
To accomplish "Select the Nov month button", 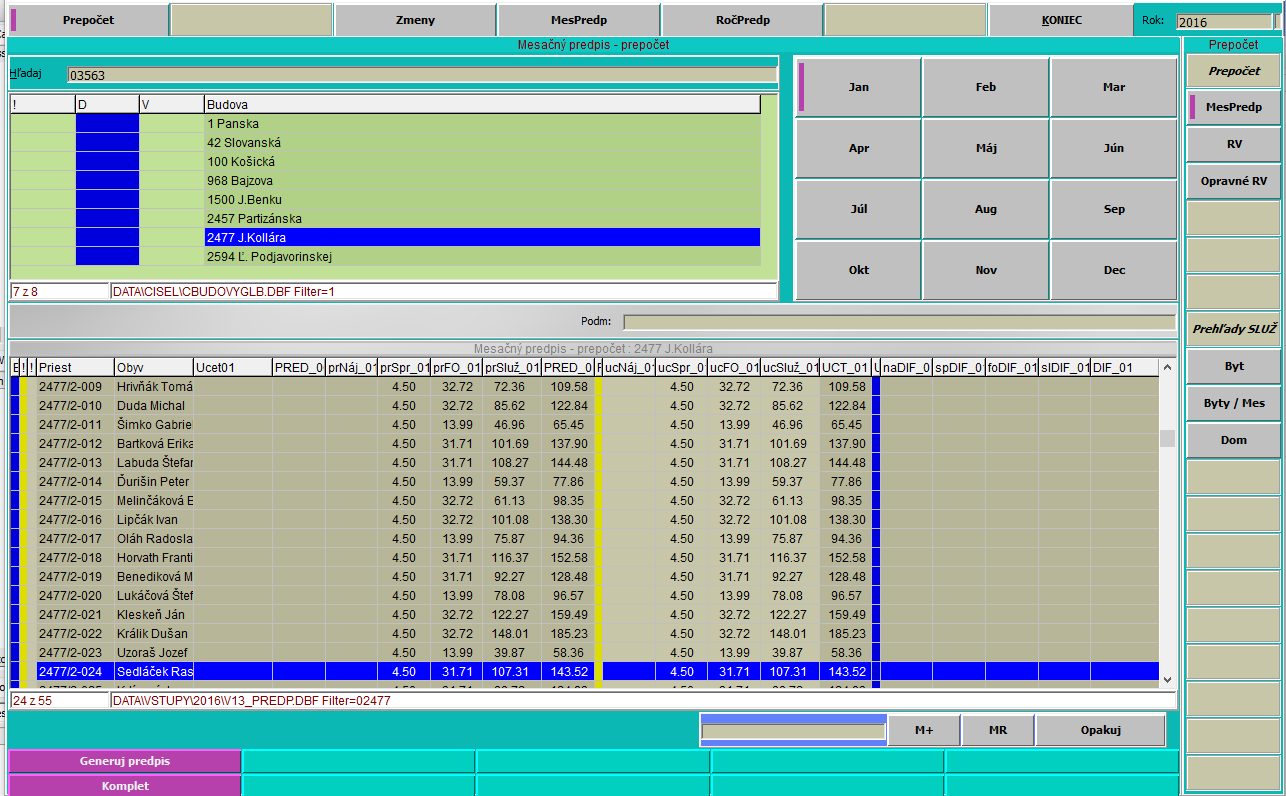I will [x=985, y=270].
